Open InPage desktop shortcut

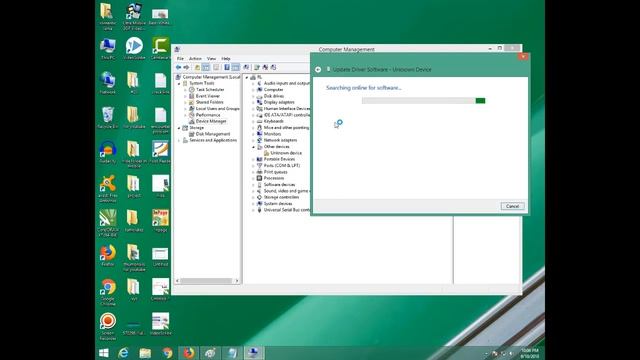160,221
